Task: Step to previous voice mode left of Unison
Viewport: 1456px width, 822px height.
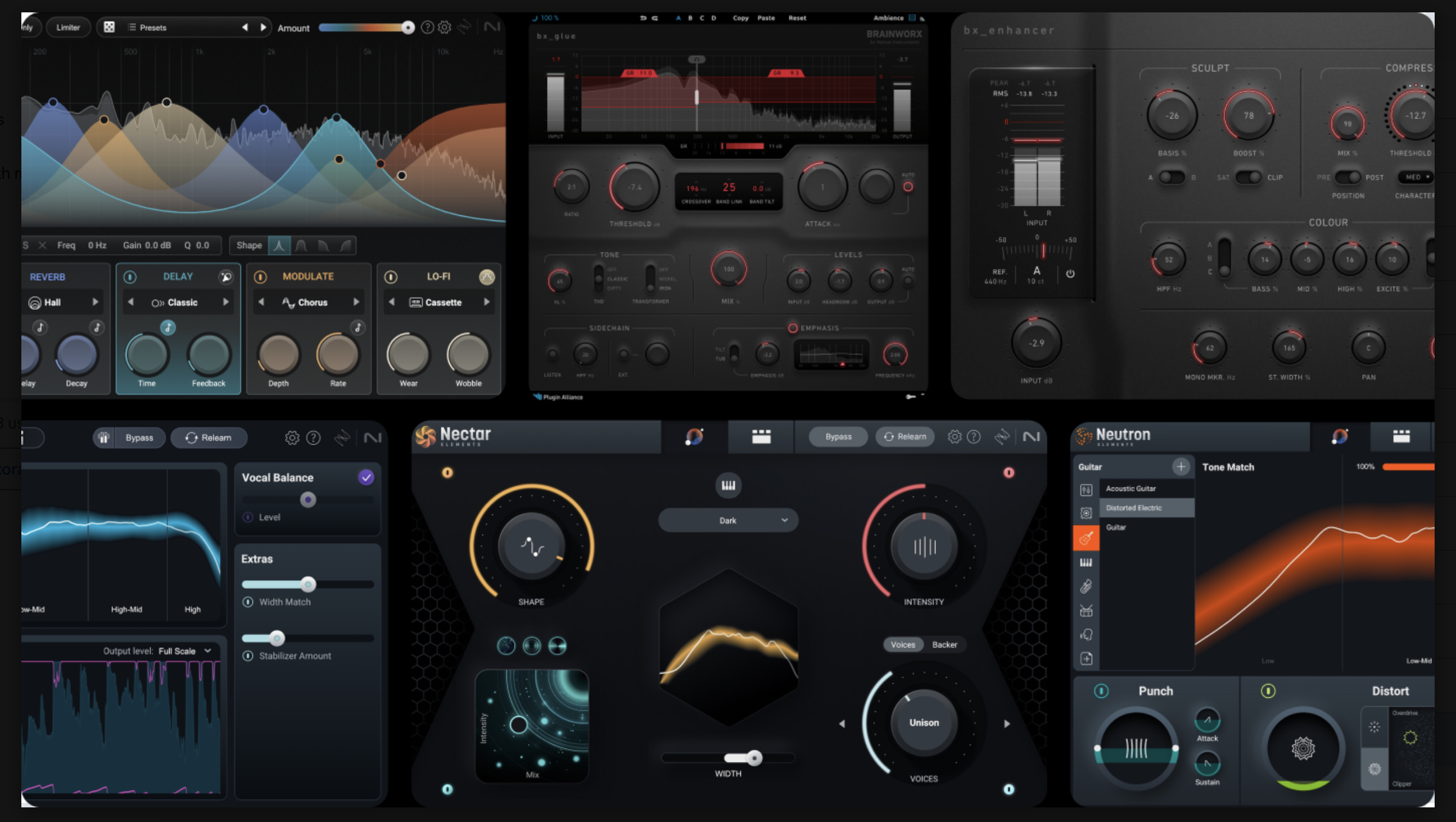Action: tap(842, 723)
